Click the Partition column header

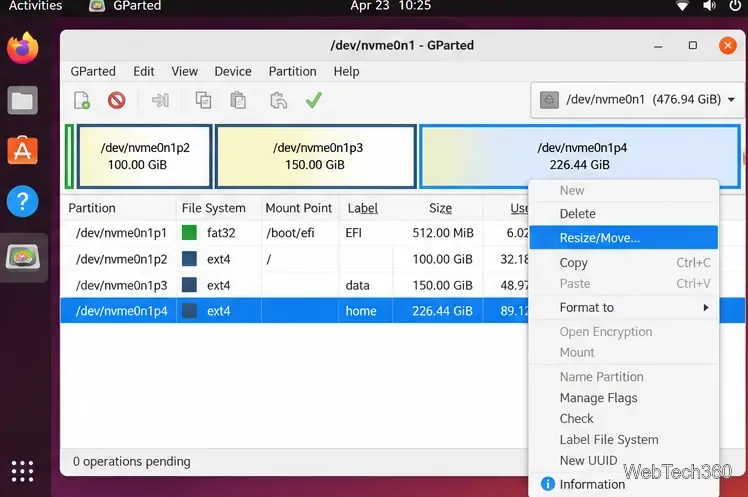pyautogui.click(x=119, y=208)
